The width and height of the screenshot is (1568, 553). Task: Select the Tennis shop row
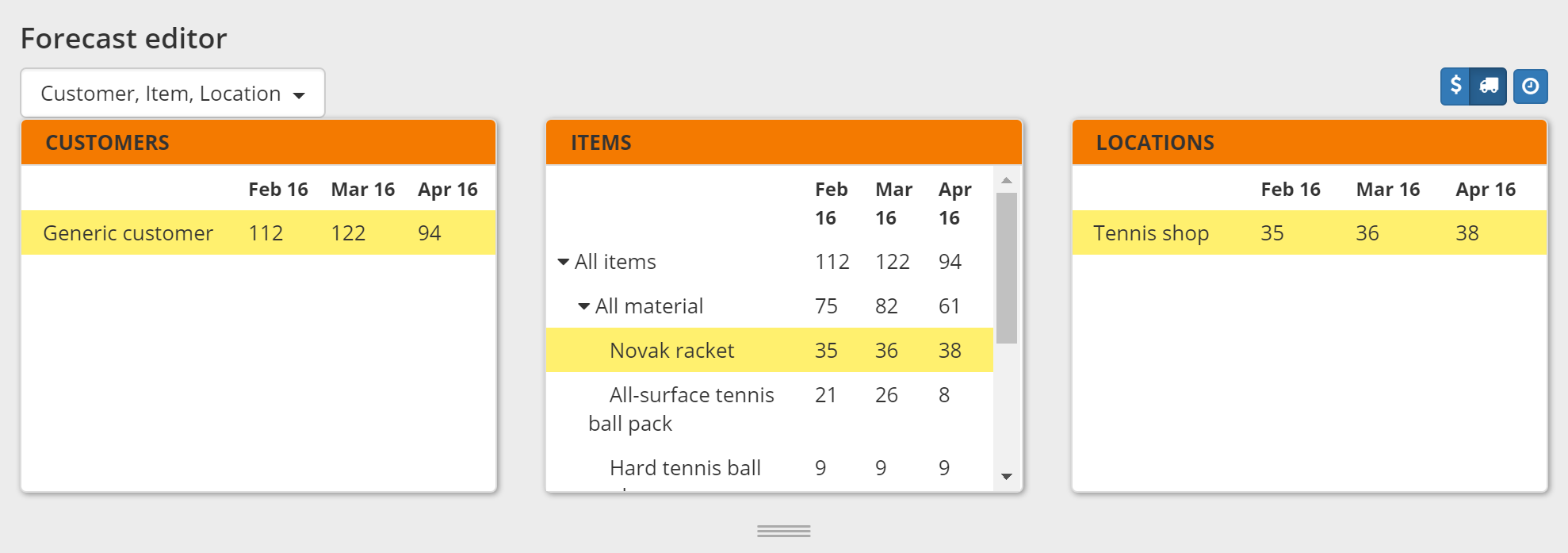1151,232
